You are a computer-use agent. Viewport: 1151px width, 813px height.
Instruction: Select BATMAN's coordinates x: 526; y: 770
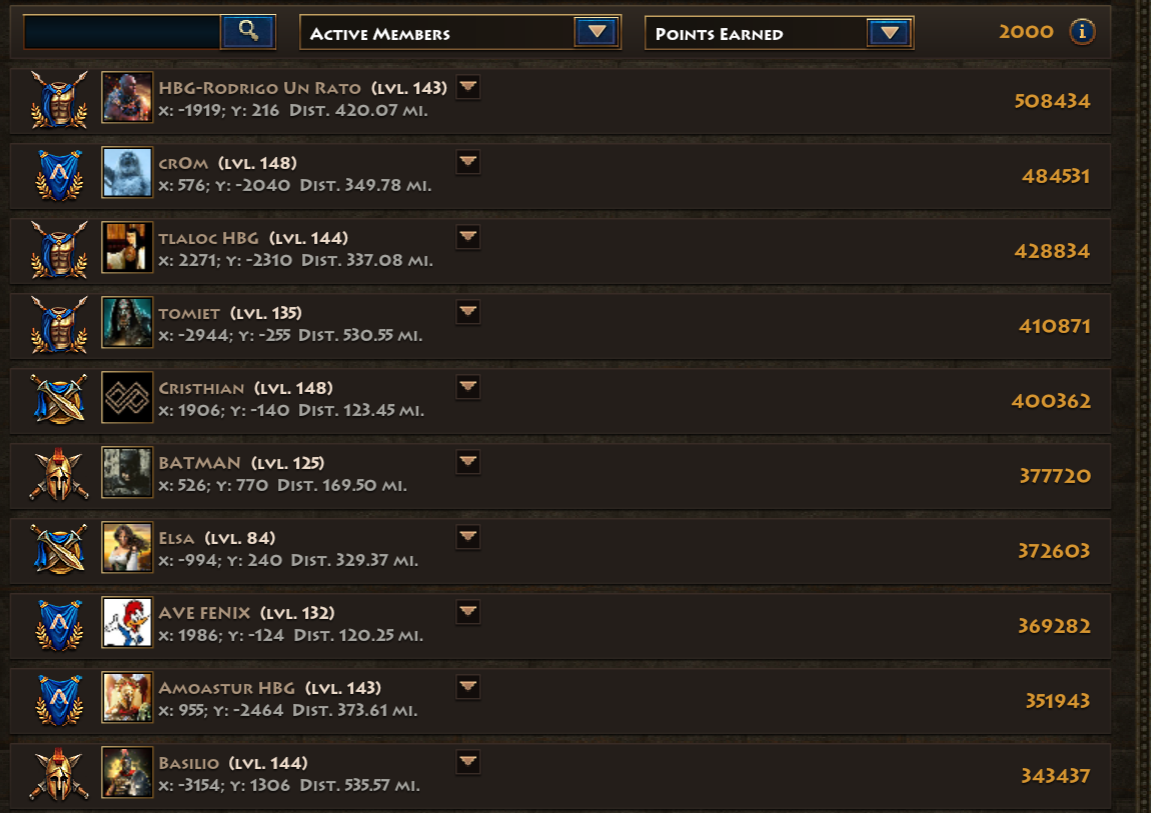pyautogui.click(x=214, y=486)
